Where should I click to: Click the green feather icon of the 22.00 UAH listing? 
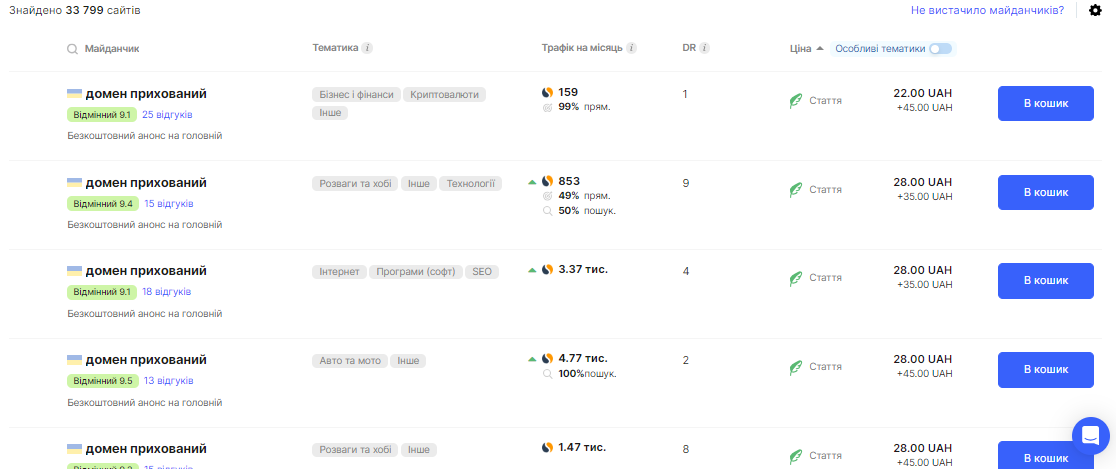coord(796,101)
